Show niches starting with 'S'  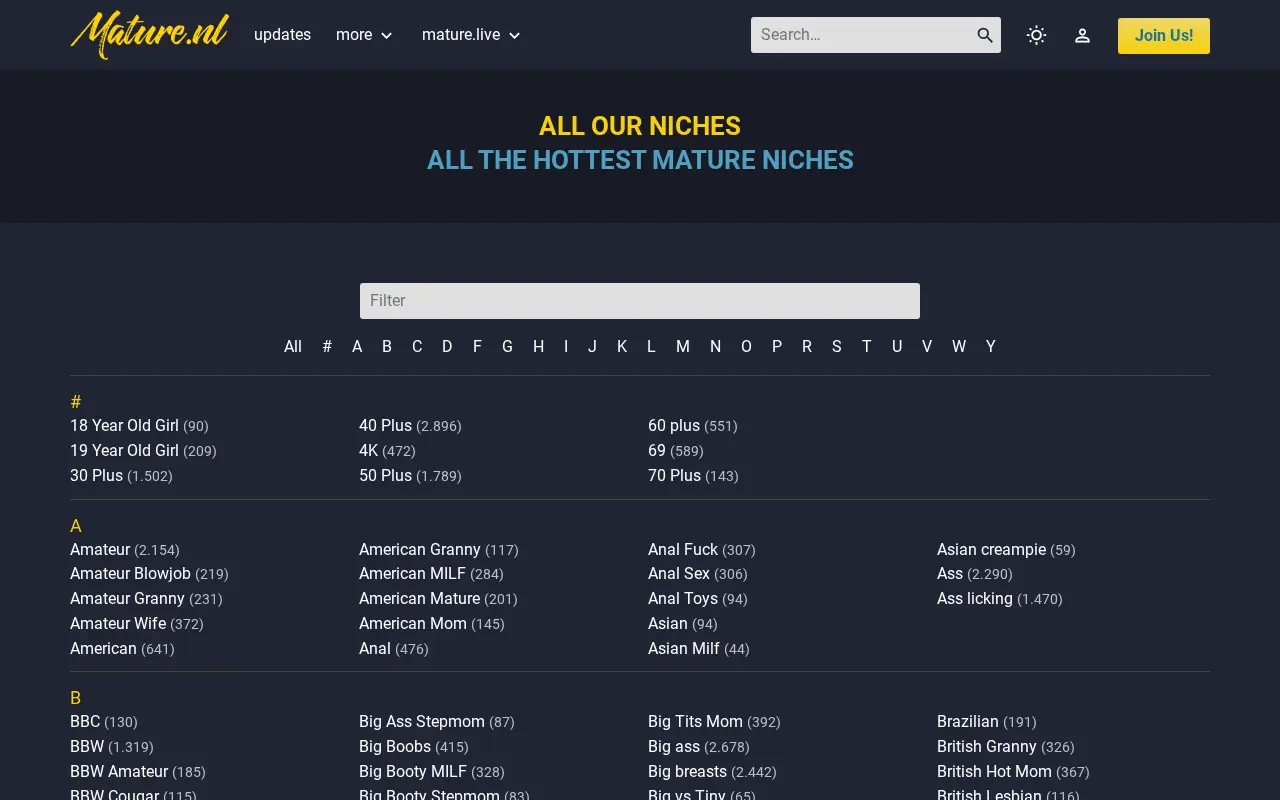point(837,347)
